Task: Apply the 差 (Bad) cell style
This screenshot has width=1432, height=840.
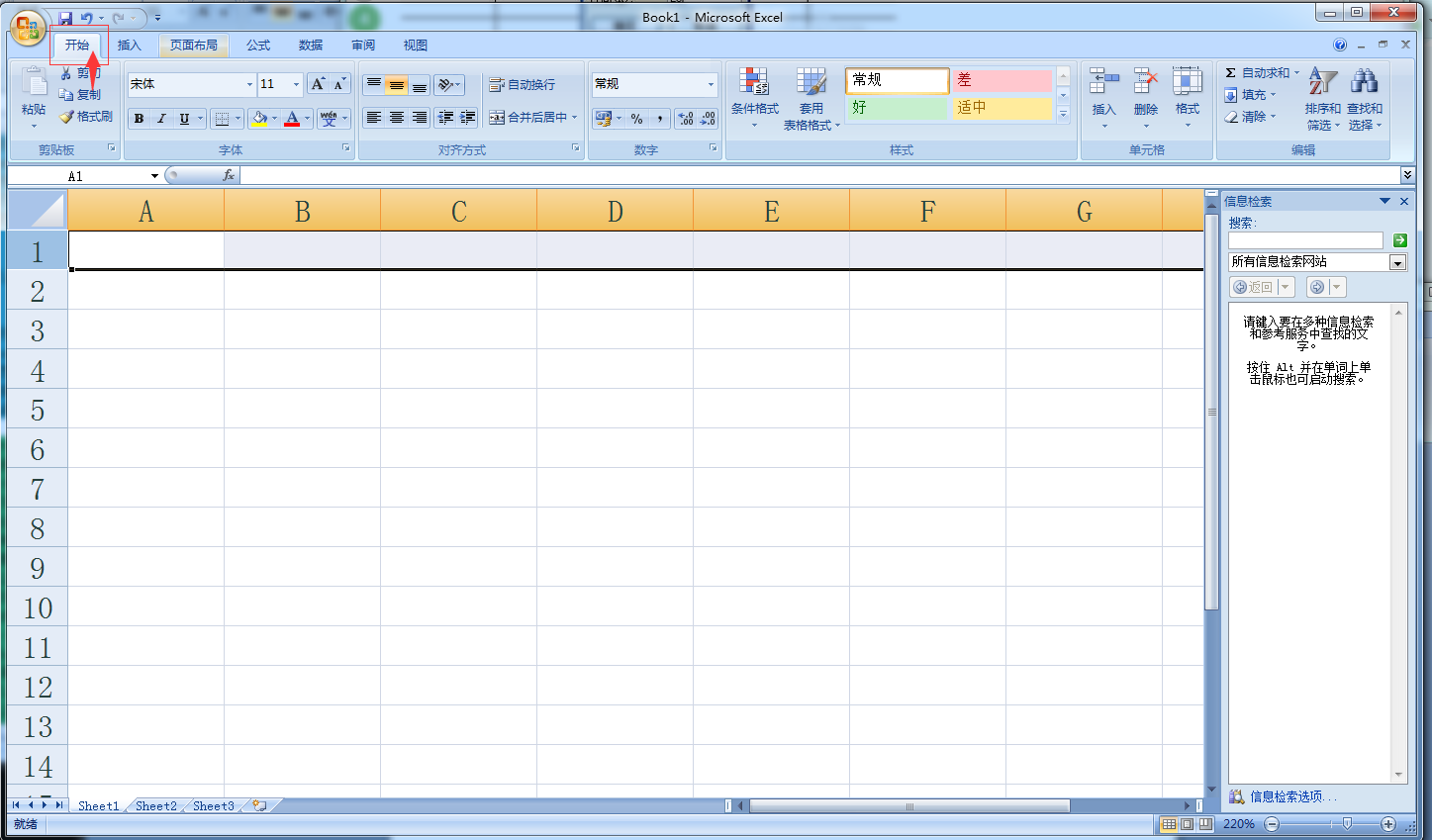Action: (1002, 80)
